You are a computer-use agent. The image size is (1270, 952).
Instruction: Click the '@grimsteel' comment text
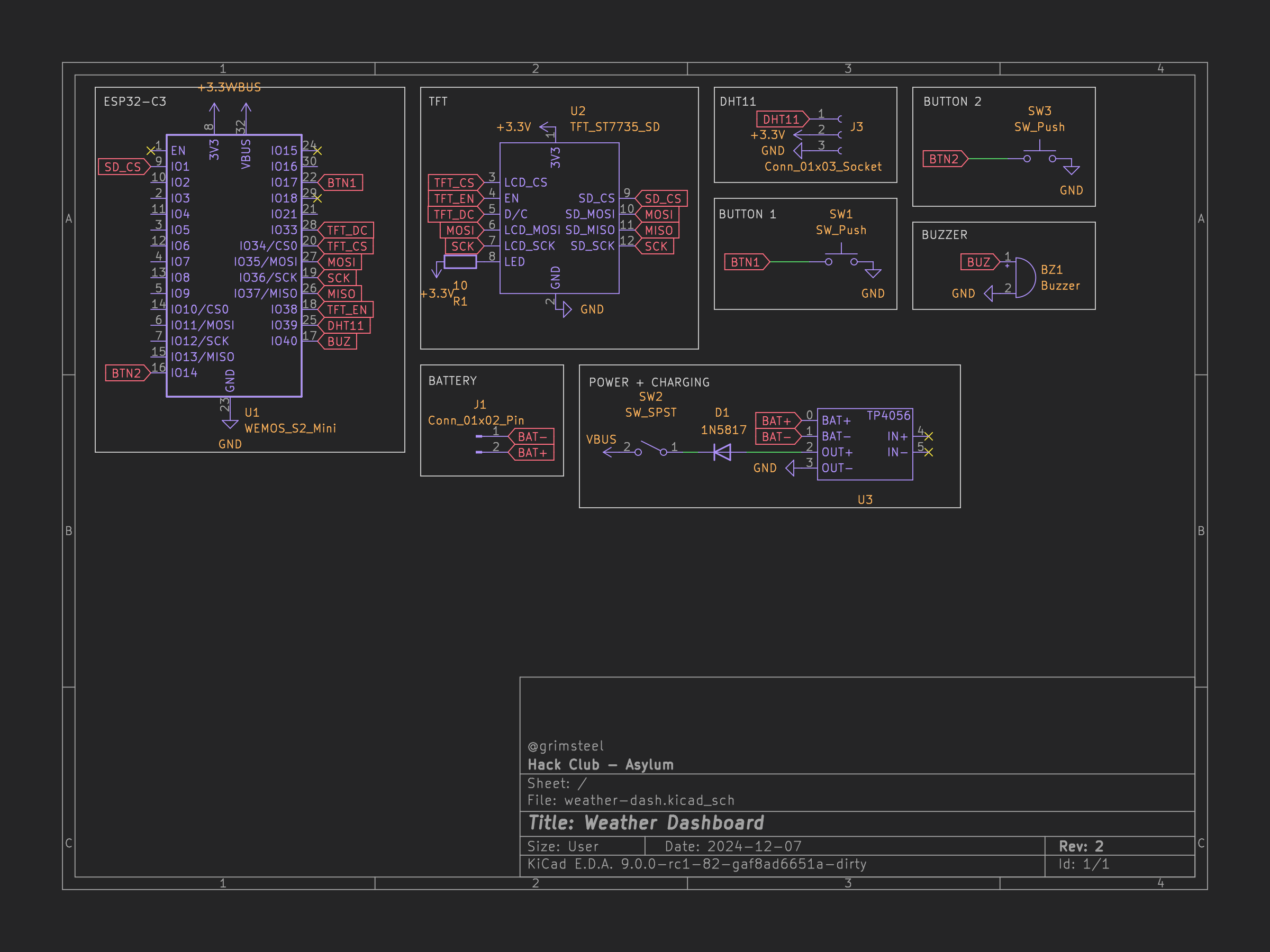pyautogui.click(x=566, y=746)
